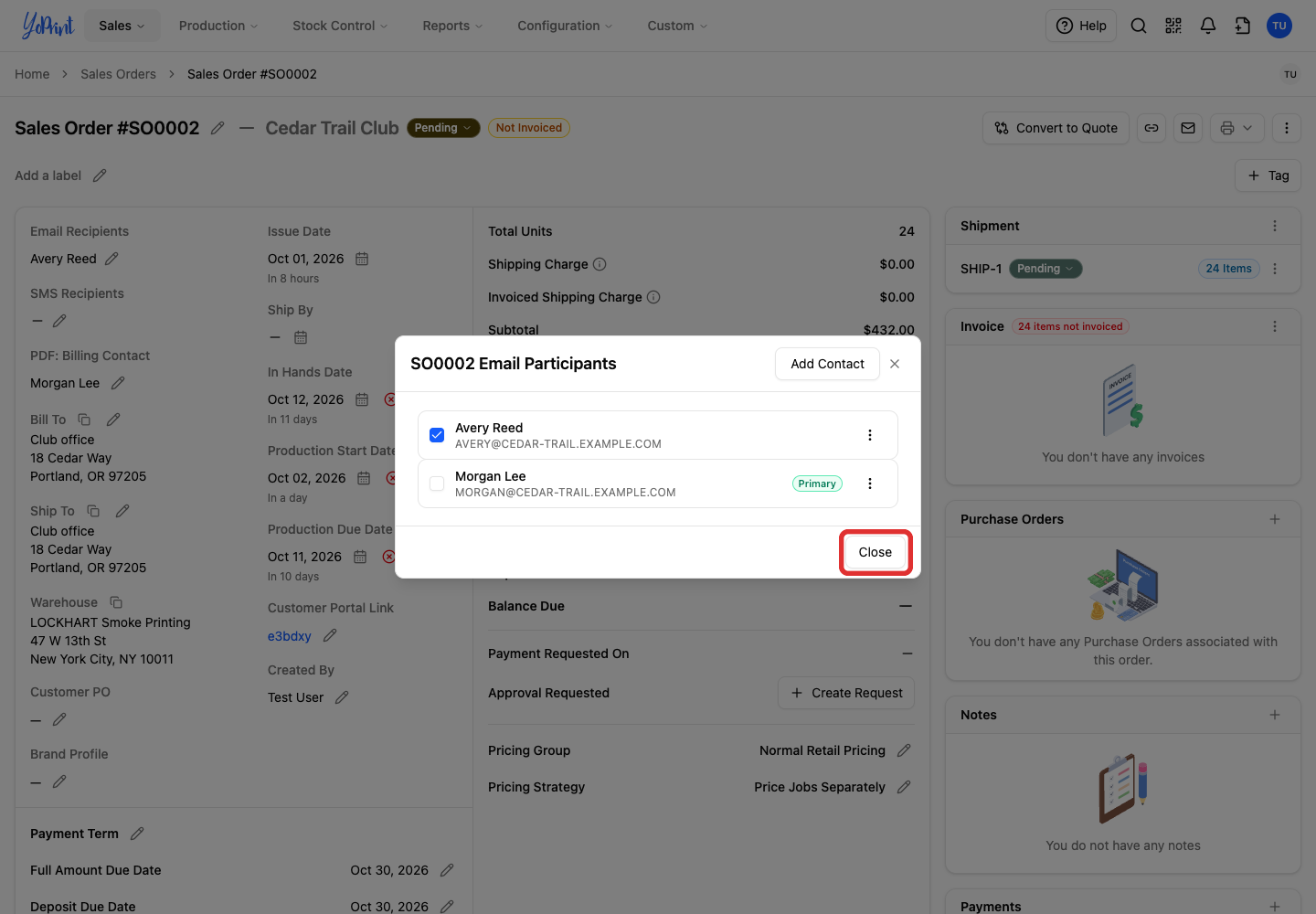Open the notifications bell

click(1208, 26)
